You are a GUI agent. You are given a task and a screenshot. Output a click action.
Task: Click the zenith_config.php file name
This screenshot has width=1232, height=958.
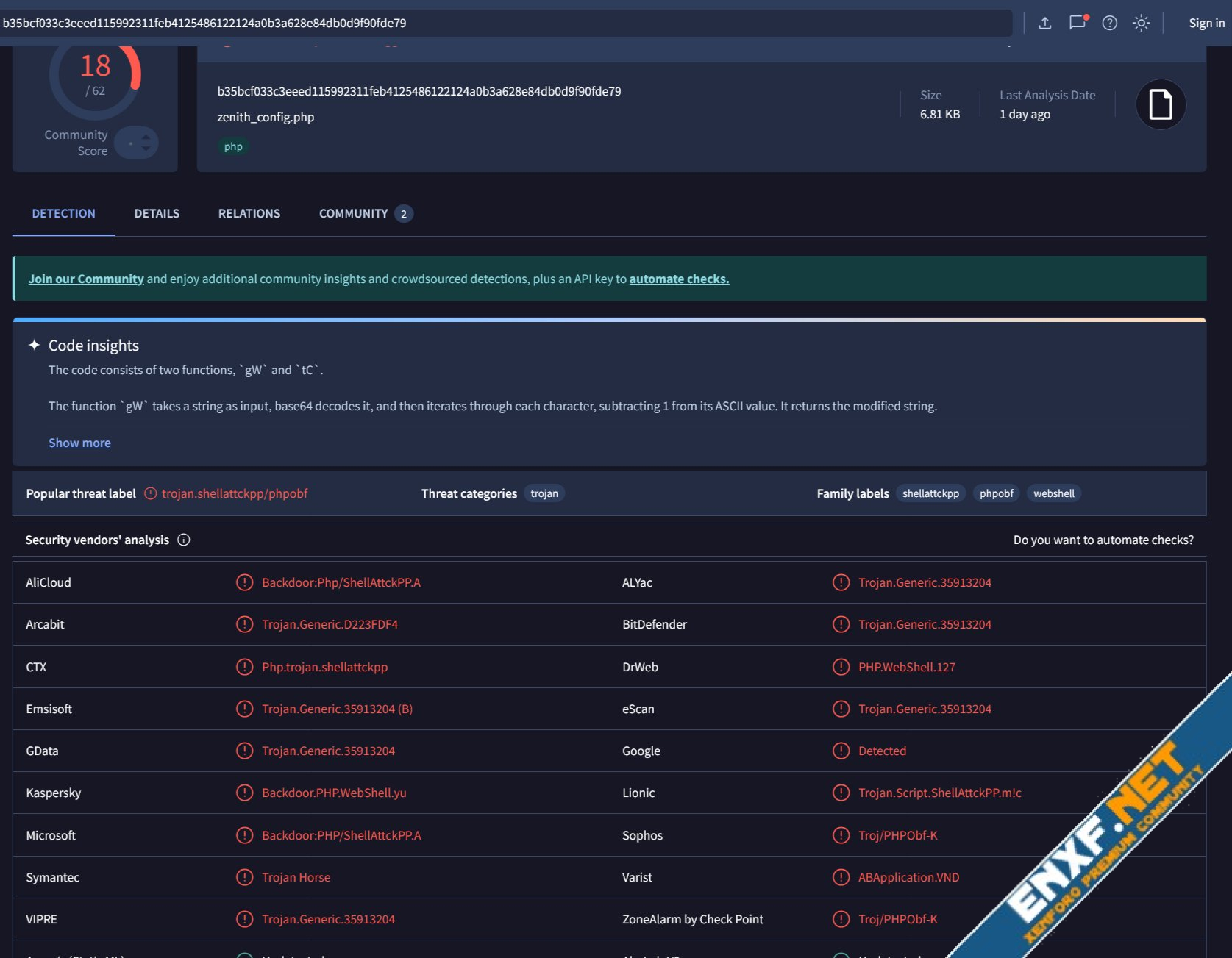coord(266,117)
